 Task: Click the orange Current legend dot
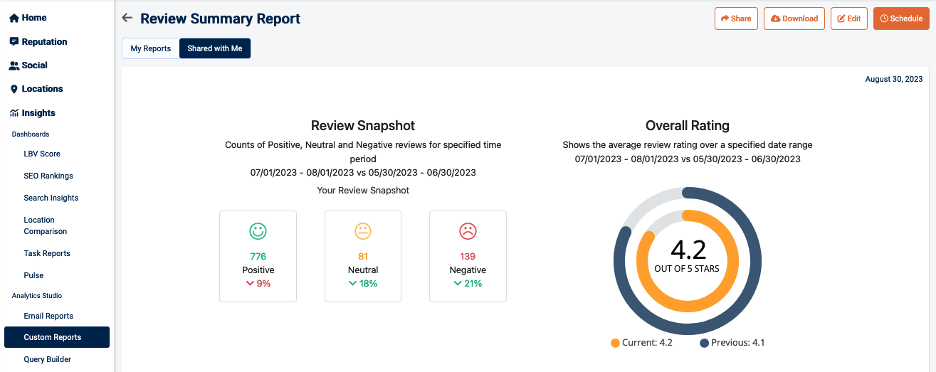(x=615, y=343)
